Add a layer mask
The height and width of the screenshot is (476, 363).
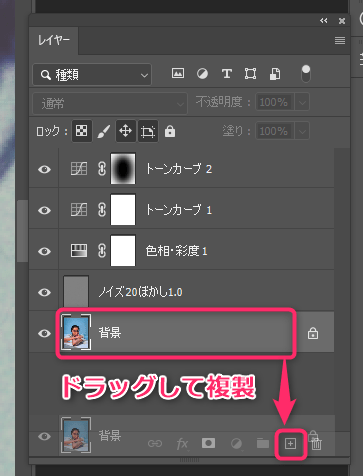(x=208, y=443)
